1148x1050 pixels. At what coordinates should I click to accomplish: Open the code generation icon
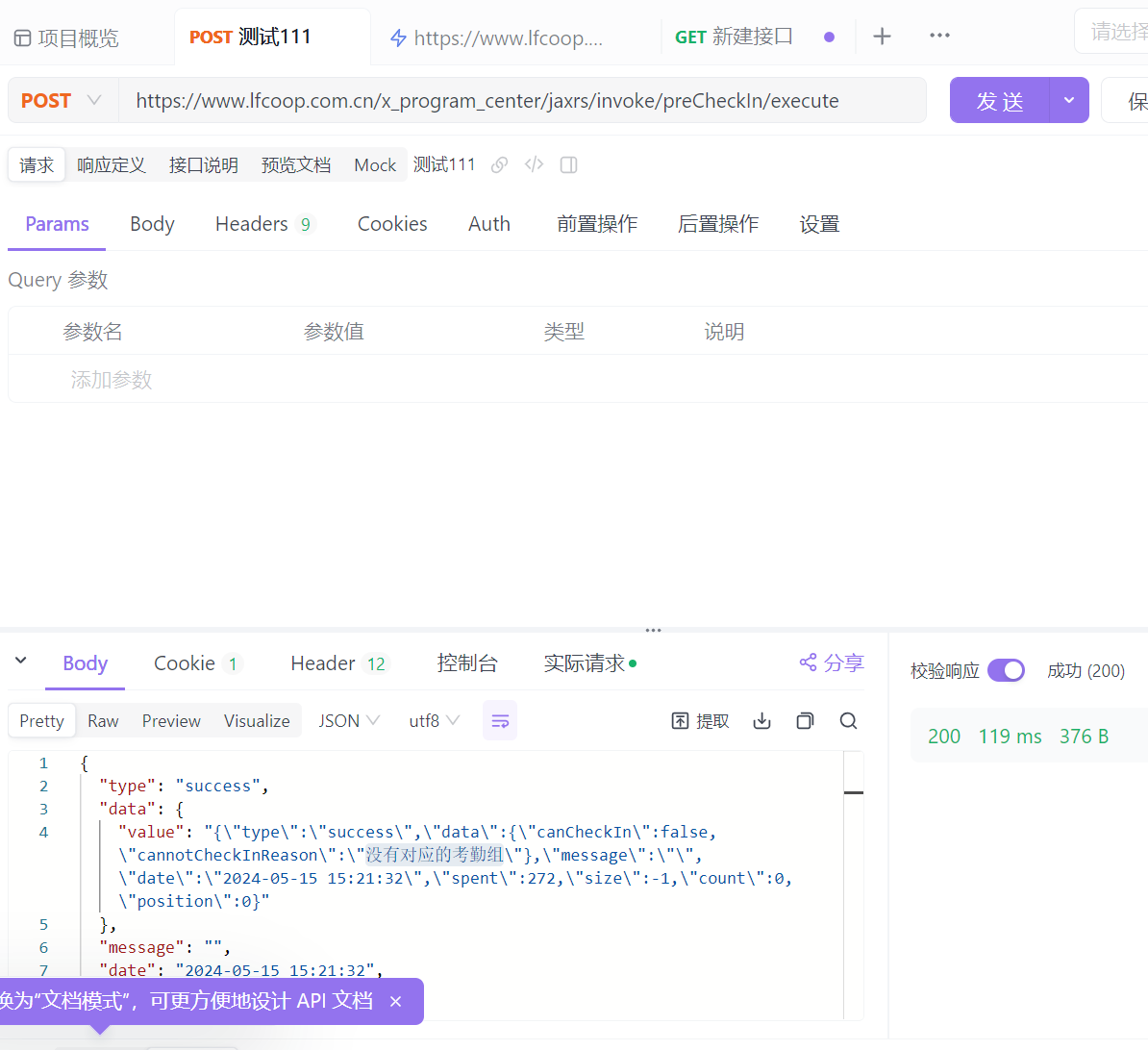(535, 164)
